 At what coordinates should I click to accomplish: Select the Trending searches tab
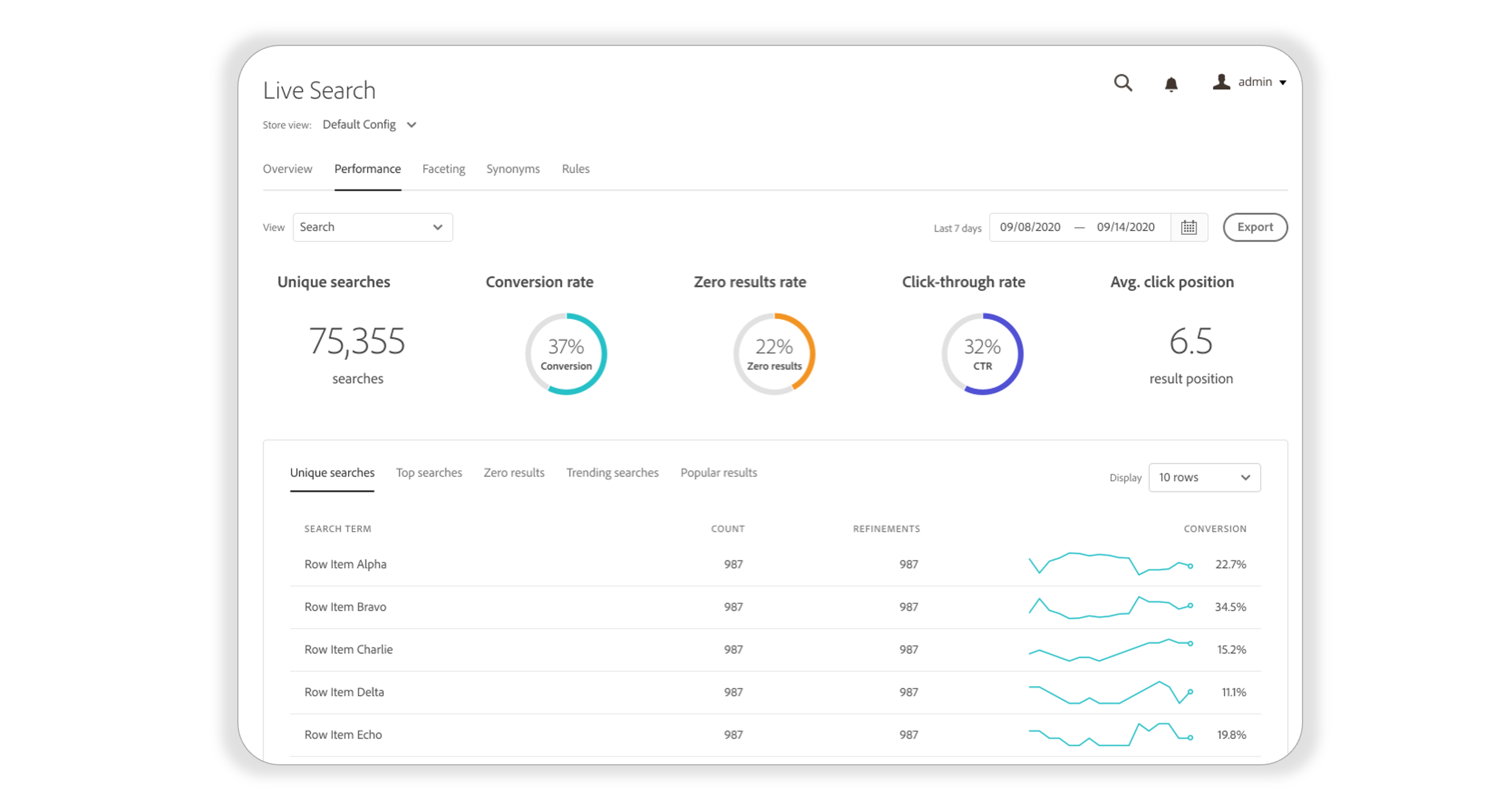pos(612,473)
